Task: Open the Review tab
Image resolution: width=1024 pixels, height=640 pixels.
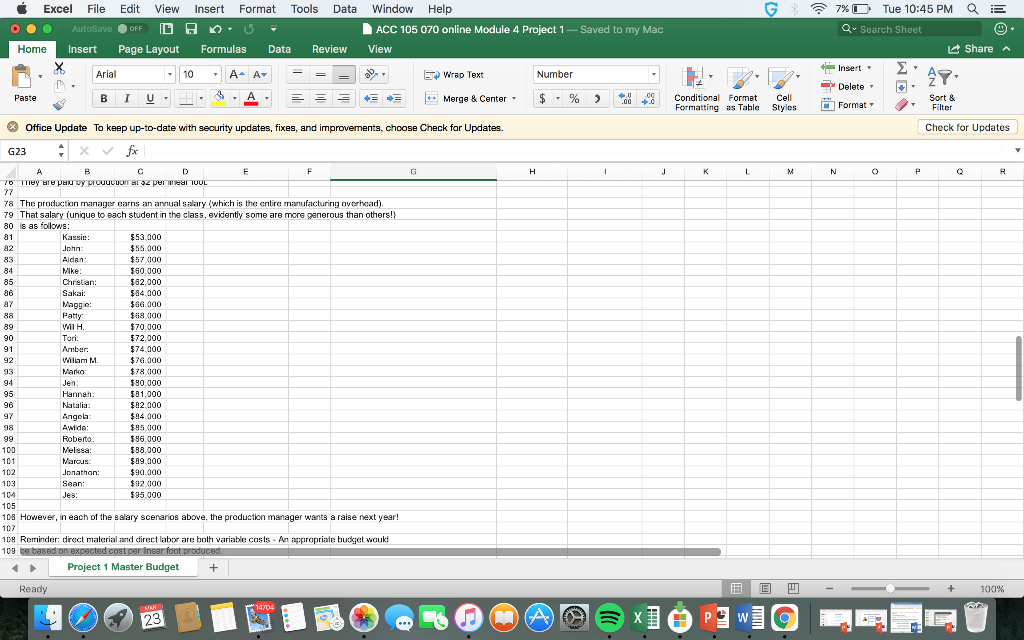Action: tap(329, 49)
